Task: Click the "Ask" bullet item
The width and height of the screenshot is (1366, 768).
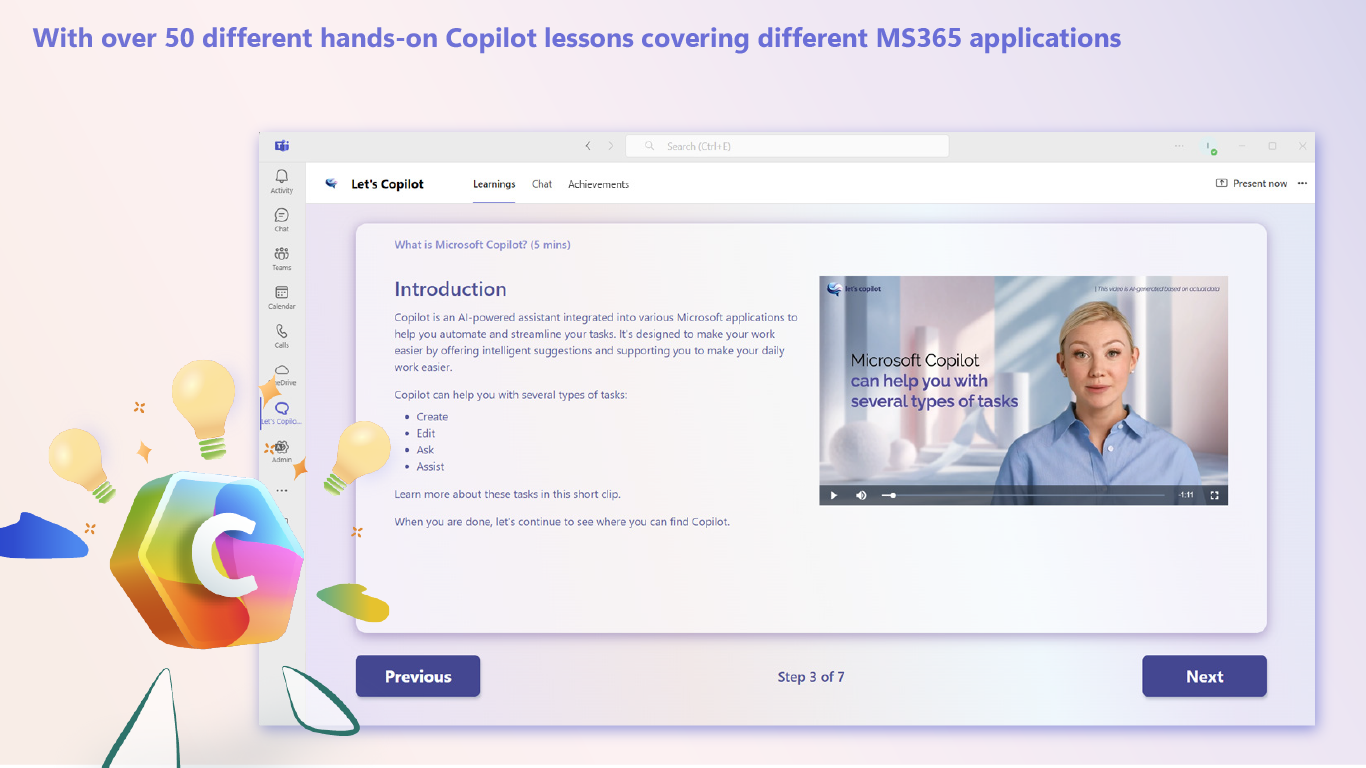Action: (x=425, y=450)
